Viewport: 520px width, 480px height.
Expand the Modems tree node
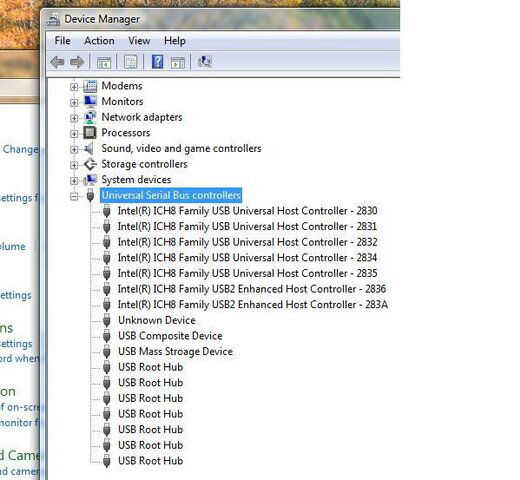(x=74, y=87)
